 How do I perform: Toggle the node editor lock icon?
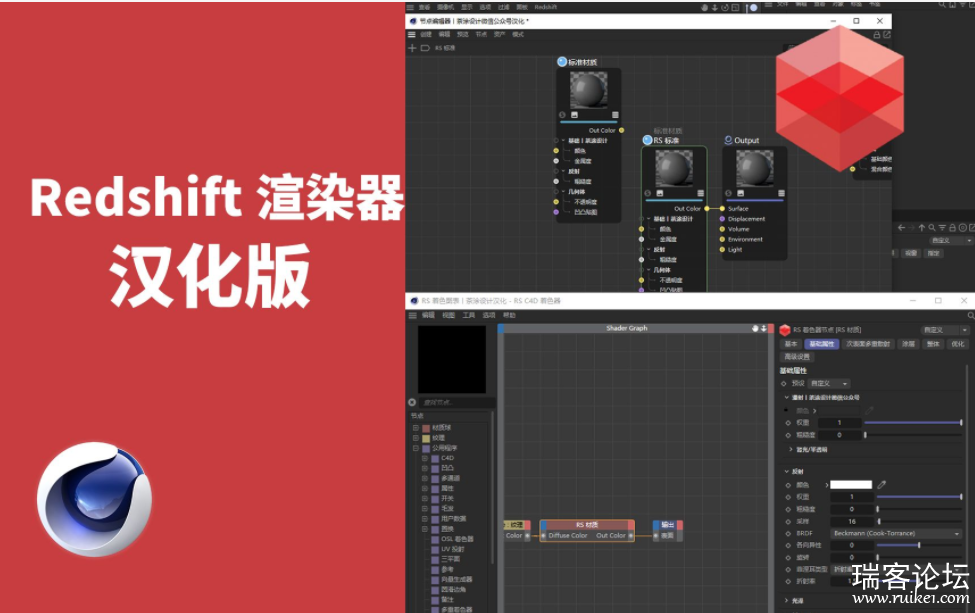[x=877, y=35]
